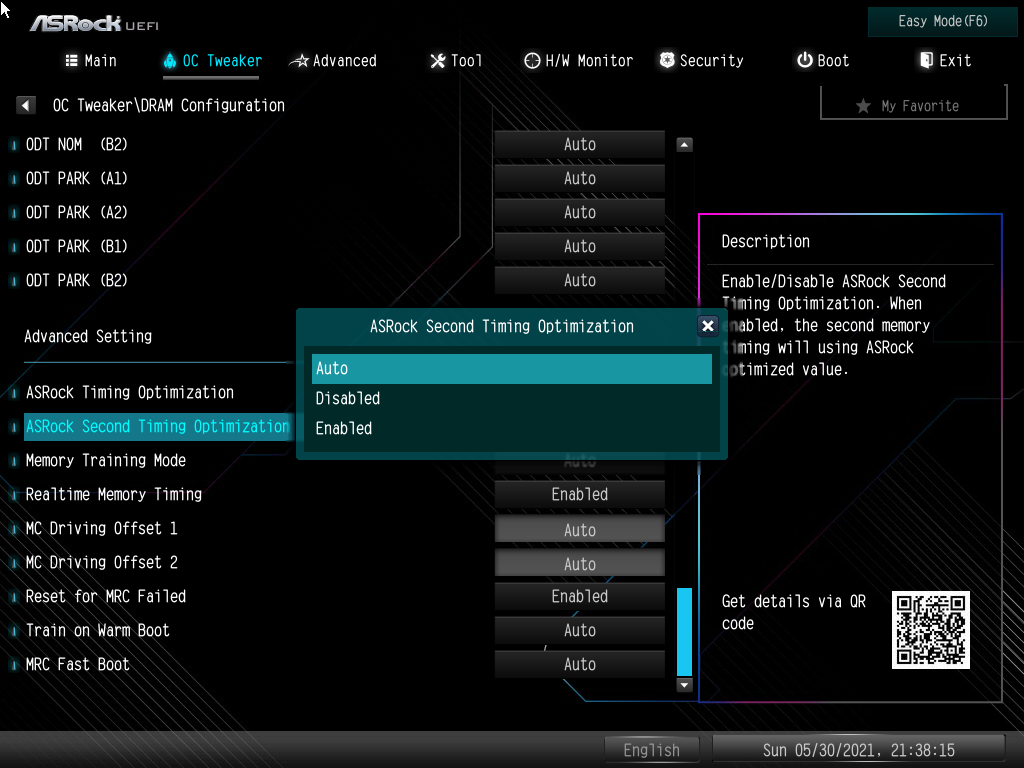Click the Exit door icon
1024x768 pixels.
click(926, 60)
